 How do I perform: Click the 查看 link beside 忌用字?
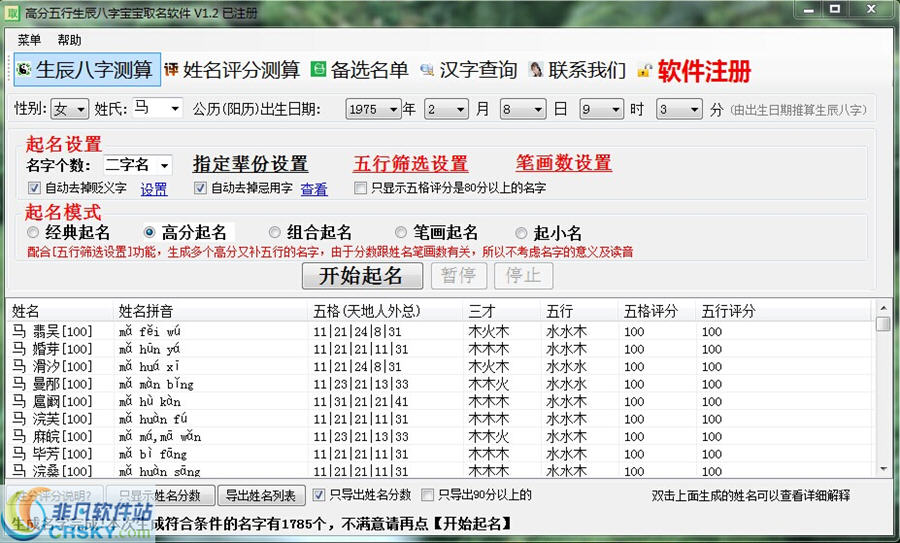pyautogui.click(x=314, y=189)
